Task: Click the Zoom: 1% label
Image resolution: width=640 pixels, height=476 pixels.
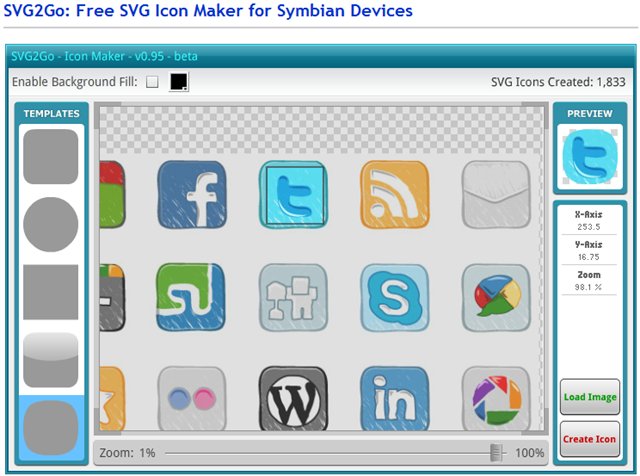Action: coord(127,453)
